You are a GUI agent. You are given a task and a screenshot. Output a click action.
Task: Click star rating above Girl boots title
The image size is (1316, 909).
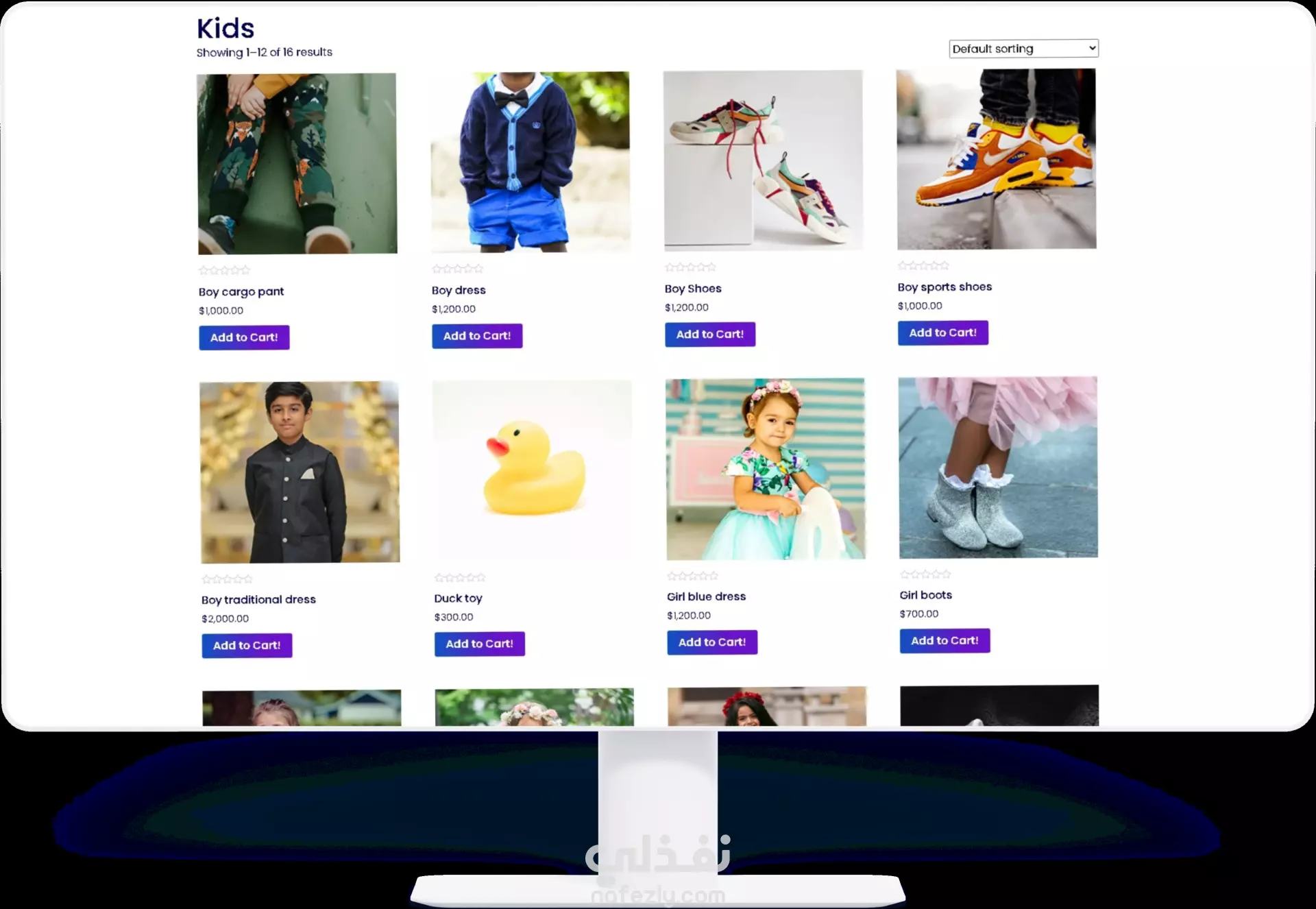coord(925,574)
